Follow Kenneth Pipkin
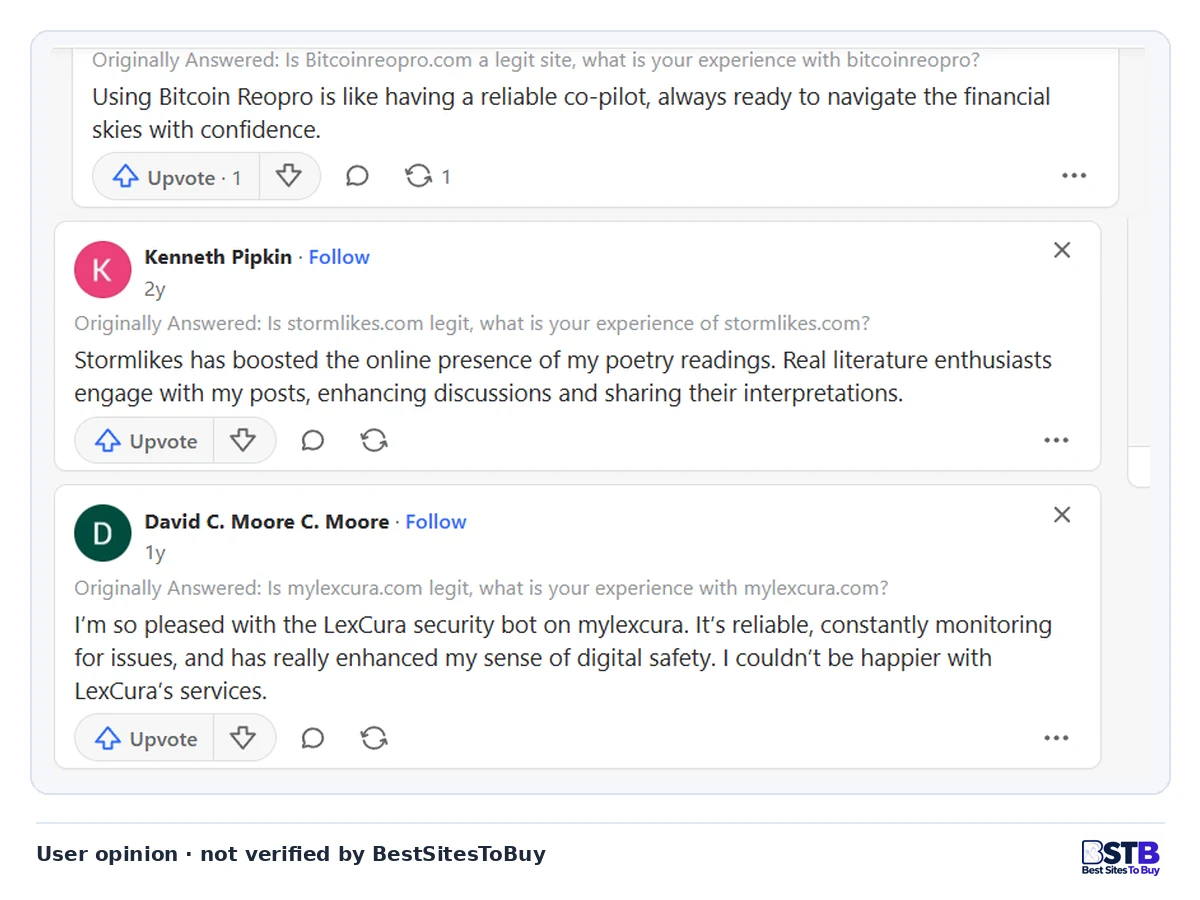The image size is (1200, 900). [339, 257]
